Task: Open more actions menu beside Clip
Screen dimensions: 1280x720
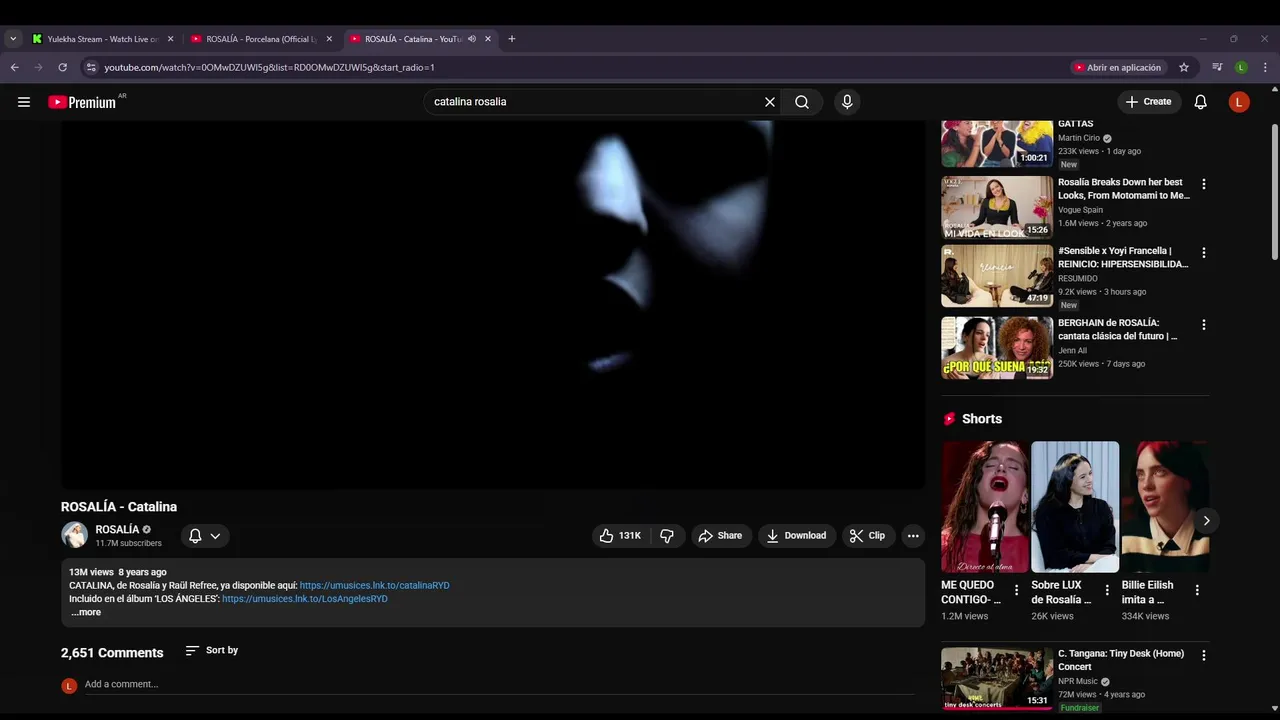Action: tap(913, 536)
